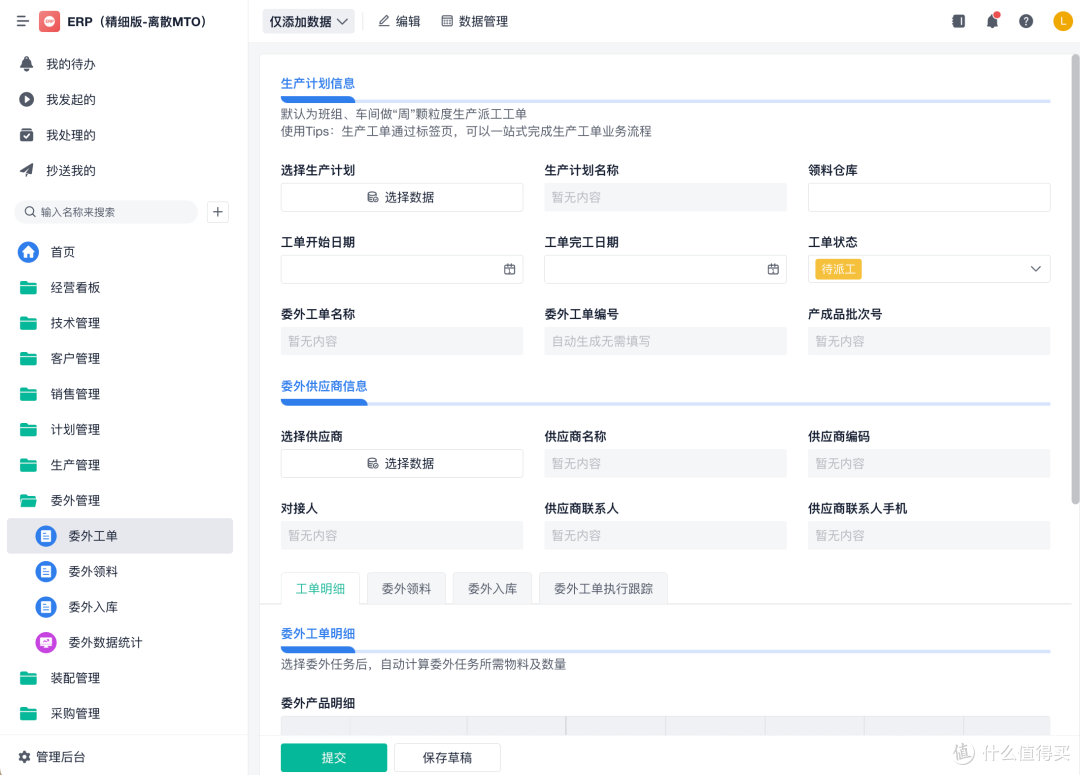Switch to the 委外工单执行跟踪 tab
1080x775 pixels.
pos(603,588)
